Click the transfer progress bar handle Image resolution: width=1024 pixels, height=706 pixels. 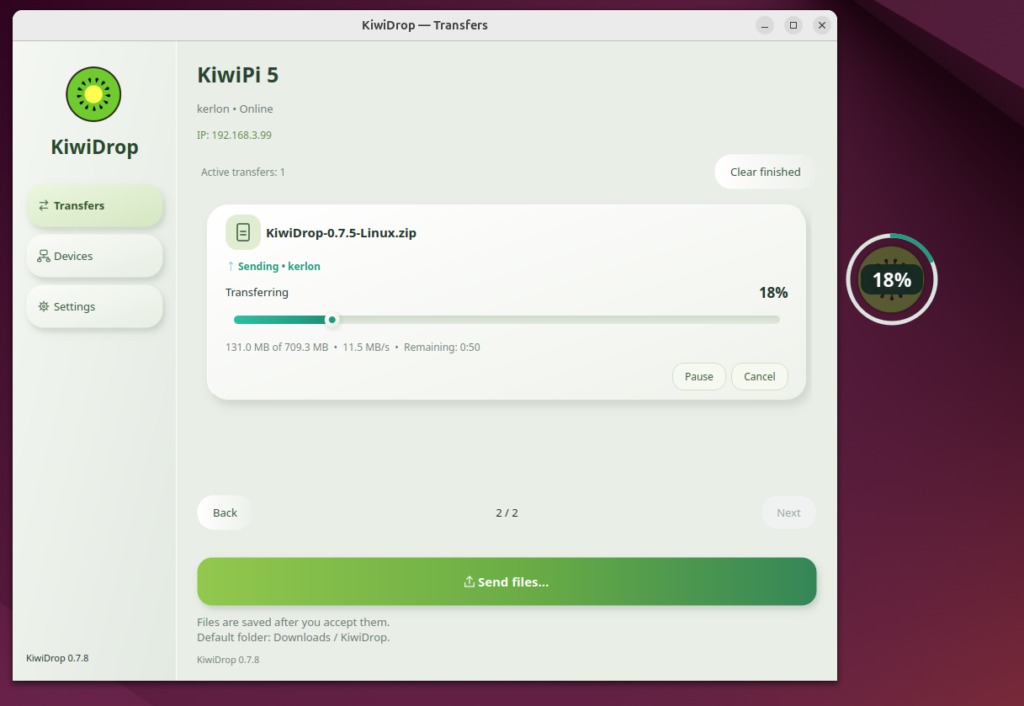coord(332,319)
